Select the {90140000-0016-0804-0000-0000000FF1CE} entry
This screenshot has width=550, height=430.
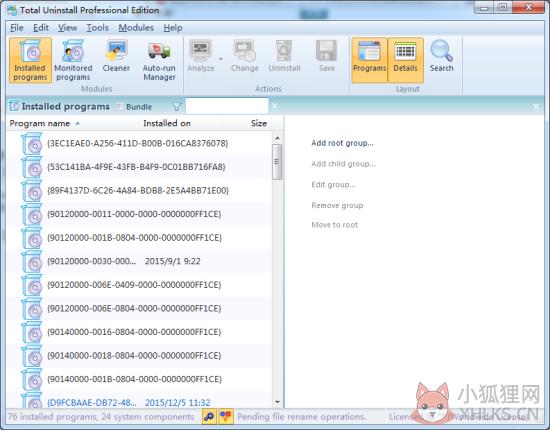(x=139, y=332)
